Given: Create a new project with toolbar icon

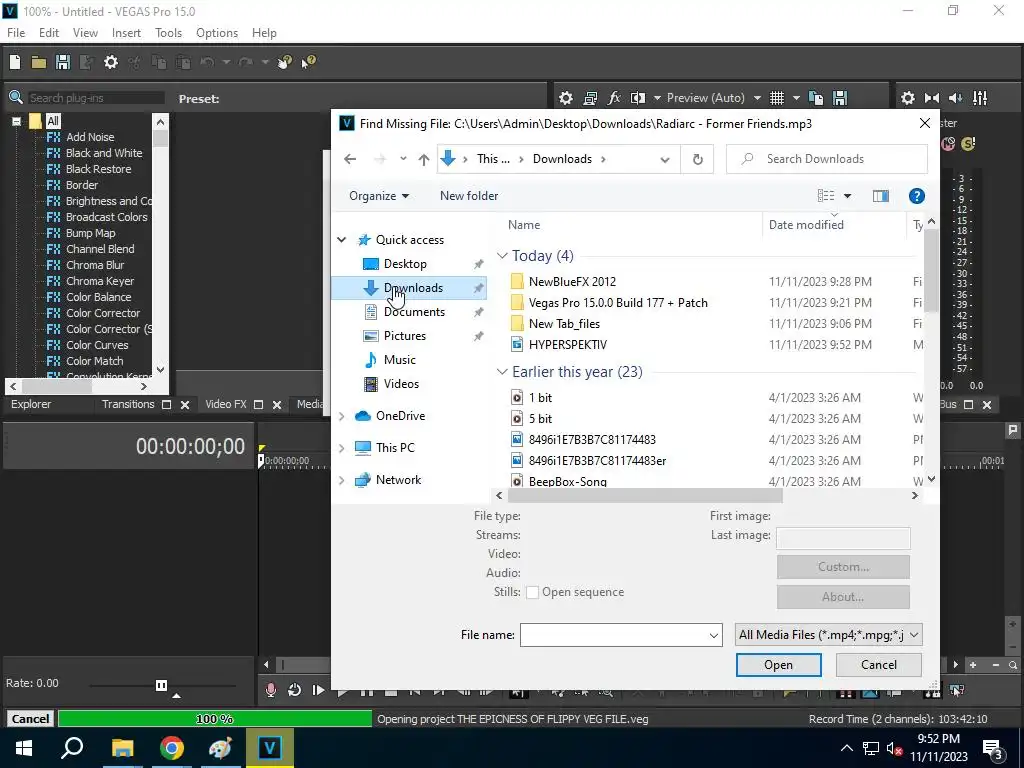Looking at the screenshot, I should point(14,62).
